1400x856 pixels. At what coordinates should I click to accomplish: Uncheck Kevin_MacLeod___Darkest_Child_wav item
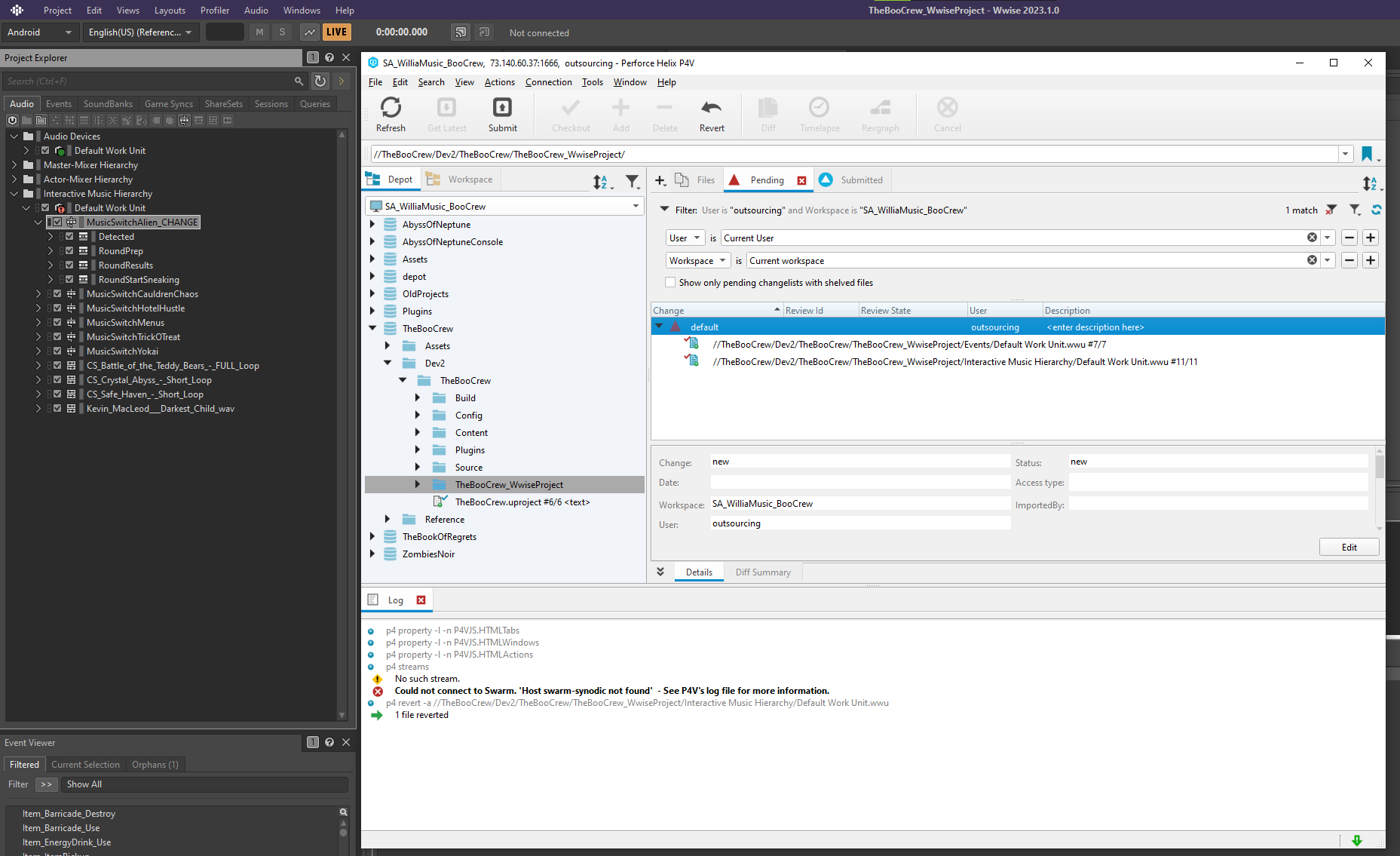click(58, 408)
